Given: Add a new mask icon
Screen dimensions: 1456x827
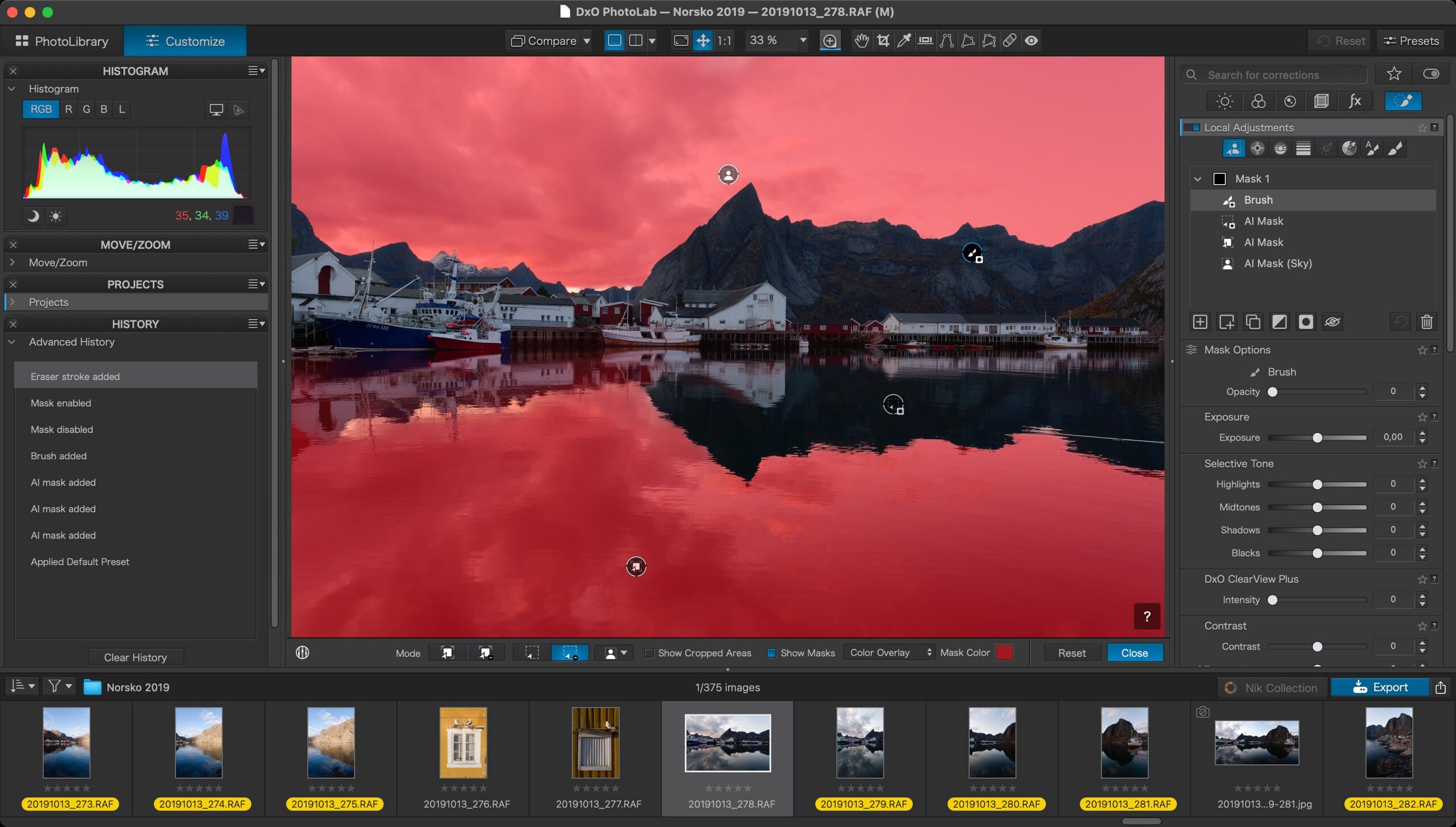Looking at the screenshot, I should tap(1199, 322).
